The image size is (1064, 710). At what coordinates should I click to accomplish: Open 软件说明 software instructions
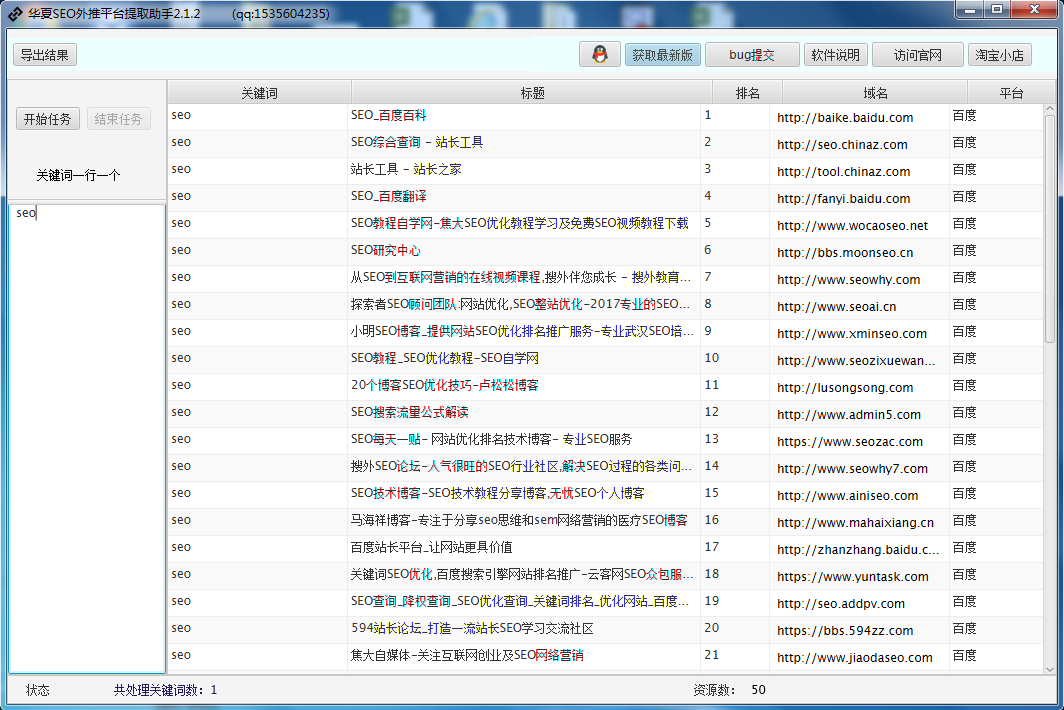point(835,55)
